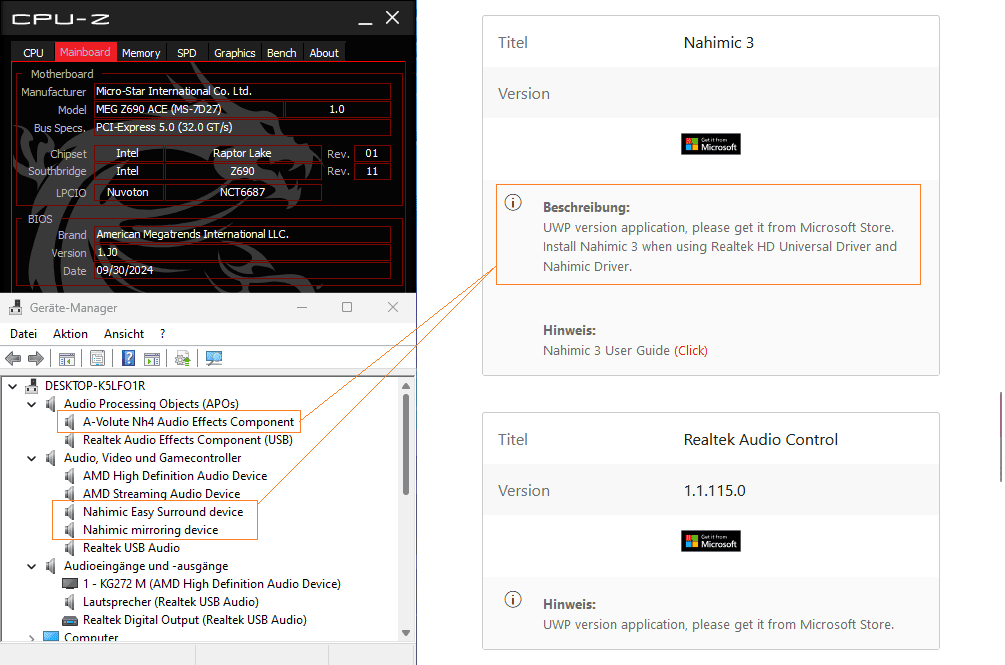
Task: Click the LPCIO value NCT6687
Action: click(x=243, y=192)
